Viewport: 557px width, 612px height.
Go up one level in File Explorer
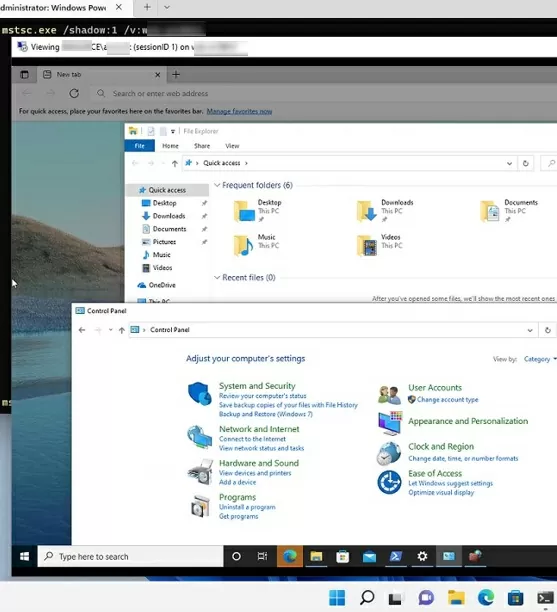[174, 163]
